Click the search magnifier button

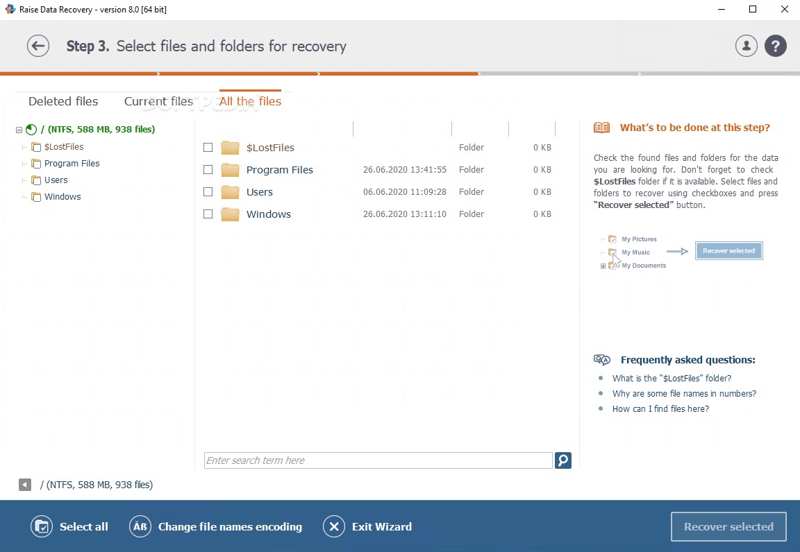pos(563,460)
